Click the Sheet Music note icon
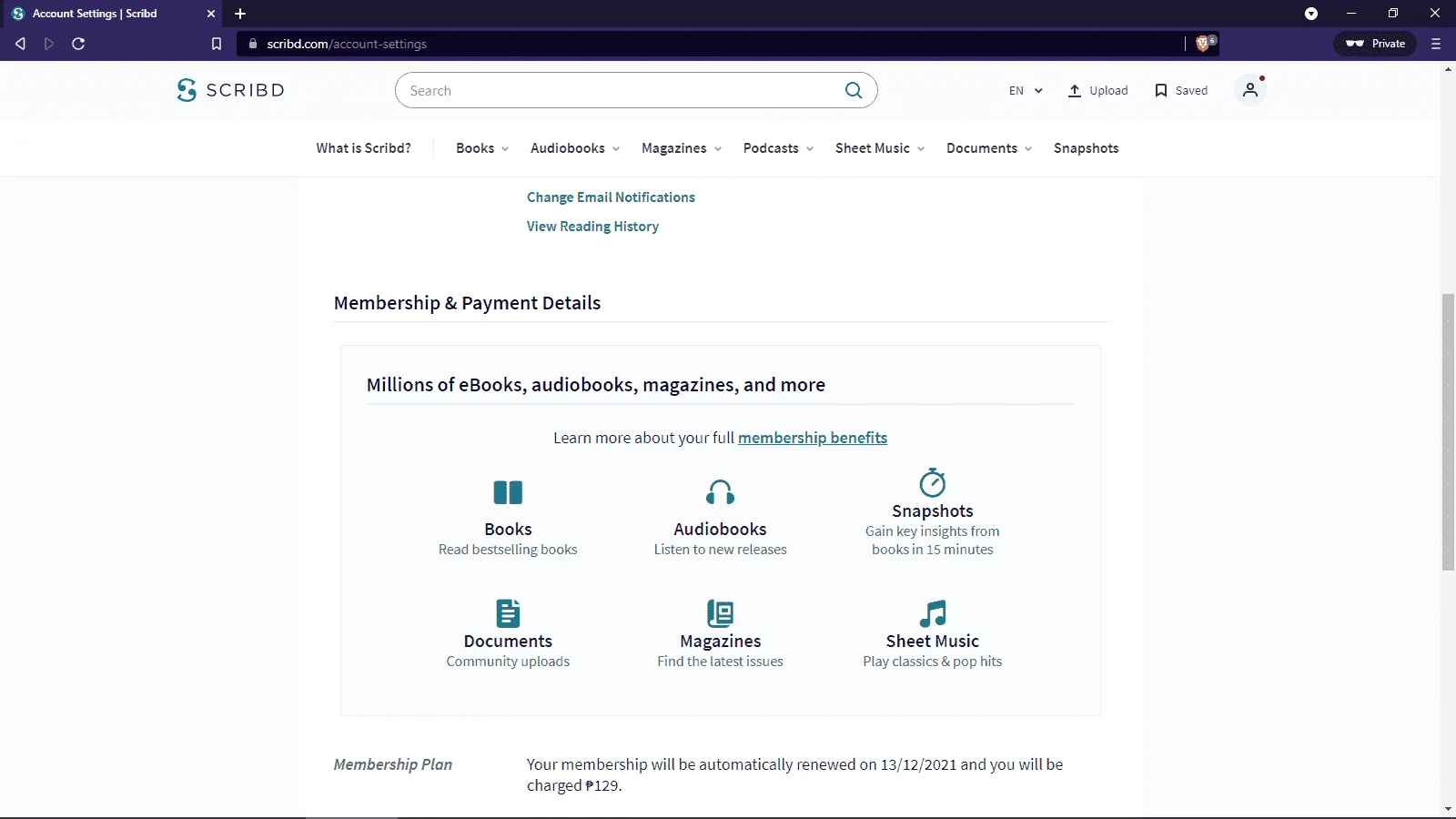The height and width of the screenshot is (819, 1456). [x=933, y=613]
